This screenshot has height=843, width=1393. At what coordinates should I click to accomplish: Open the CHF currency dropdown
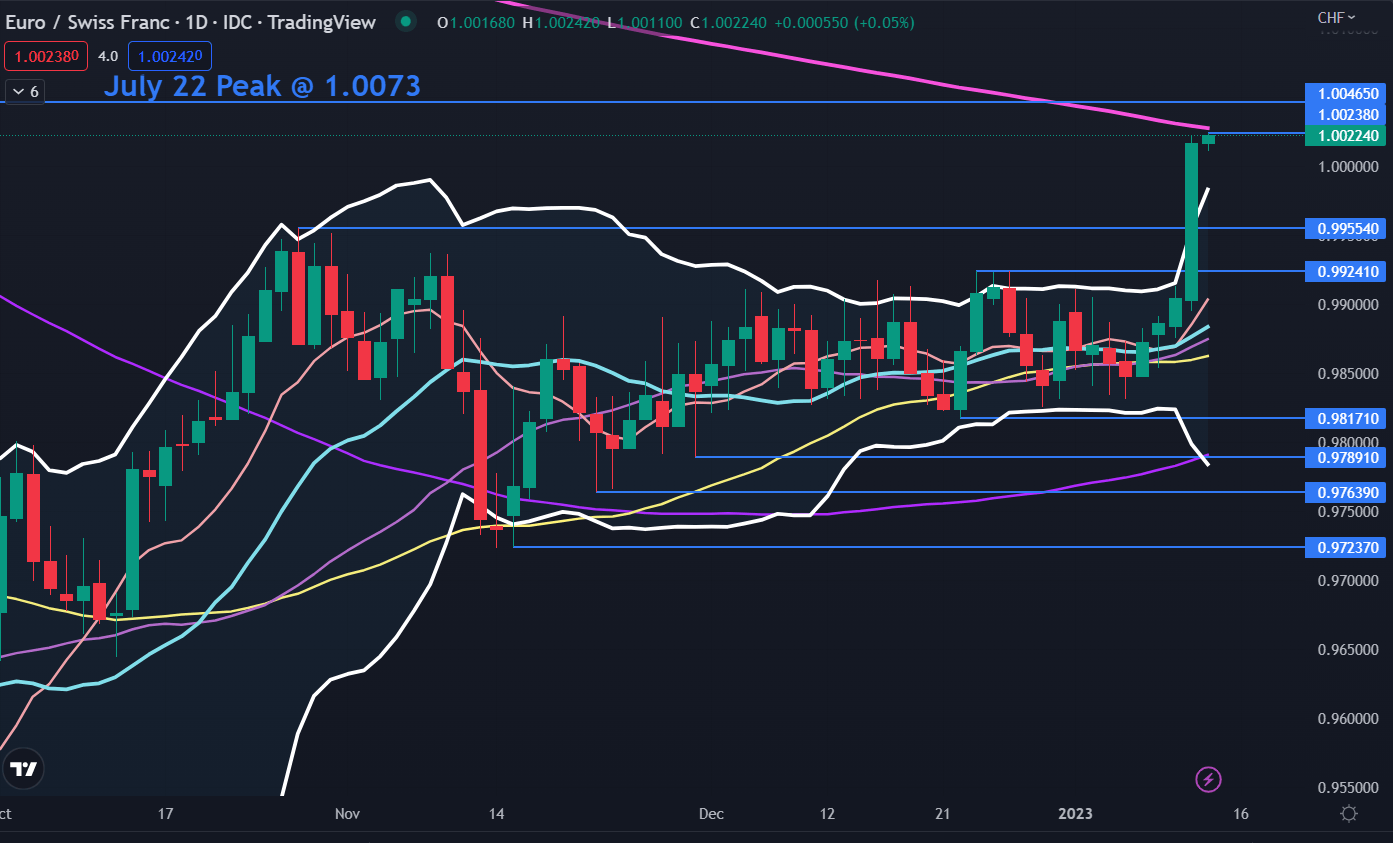click(1336, 17)
